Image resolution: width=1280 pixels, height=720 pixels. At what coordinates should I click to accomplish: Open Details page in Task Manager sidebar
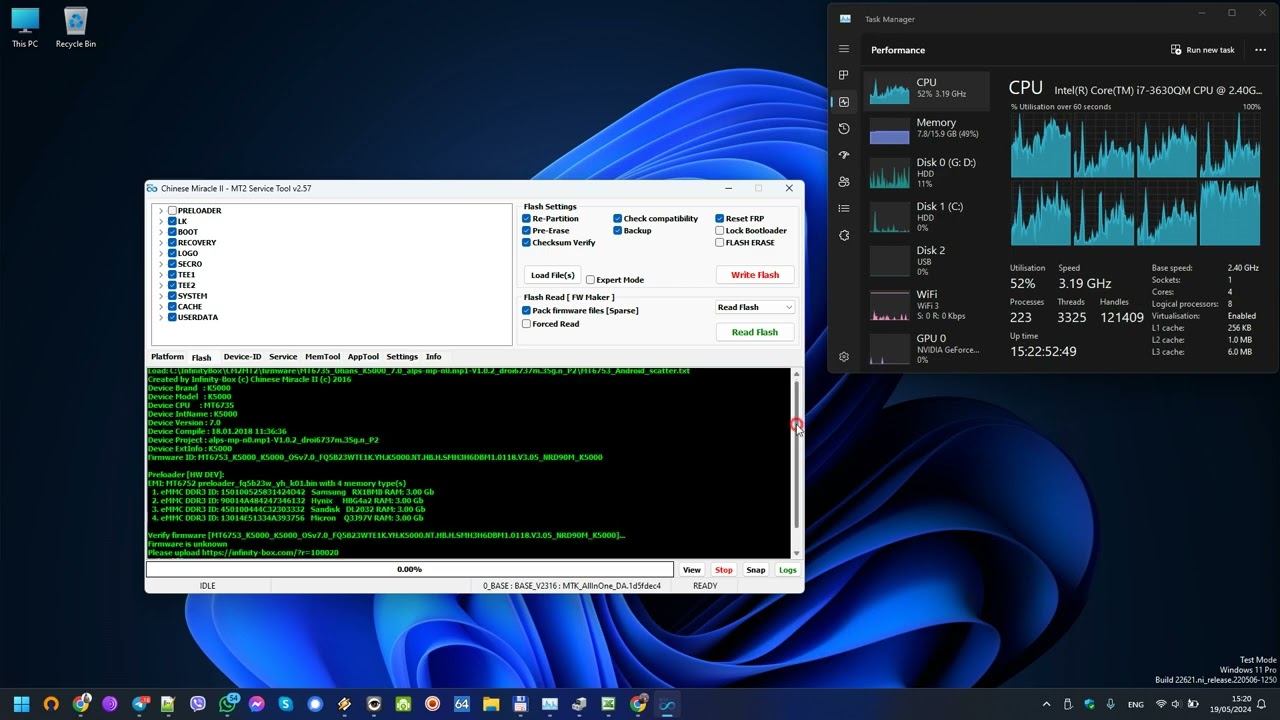pos(844,208)
